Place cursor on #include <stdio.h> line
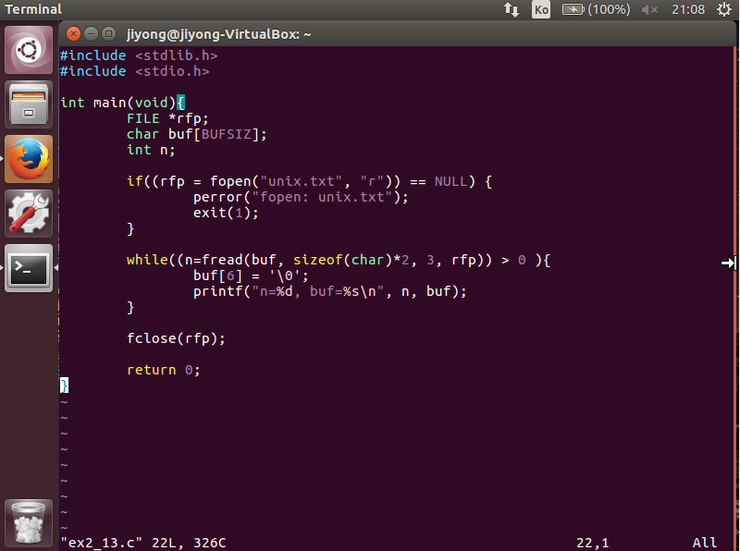This screenshot has width=740, height=551. [x=135, y=71]
